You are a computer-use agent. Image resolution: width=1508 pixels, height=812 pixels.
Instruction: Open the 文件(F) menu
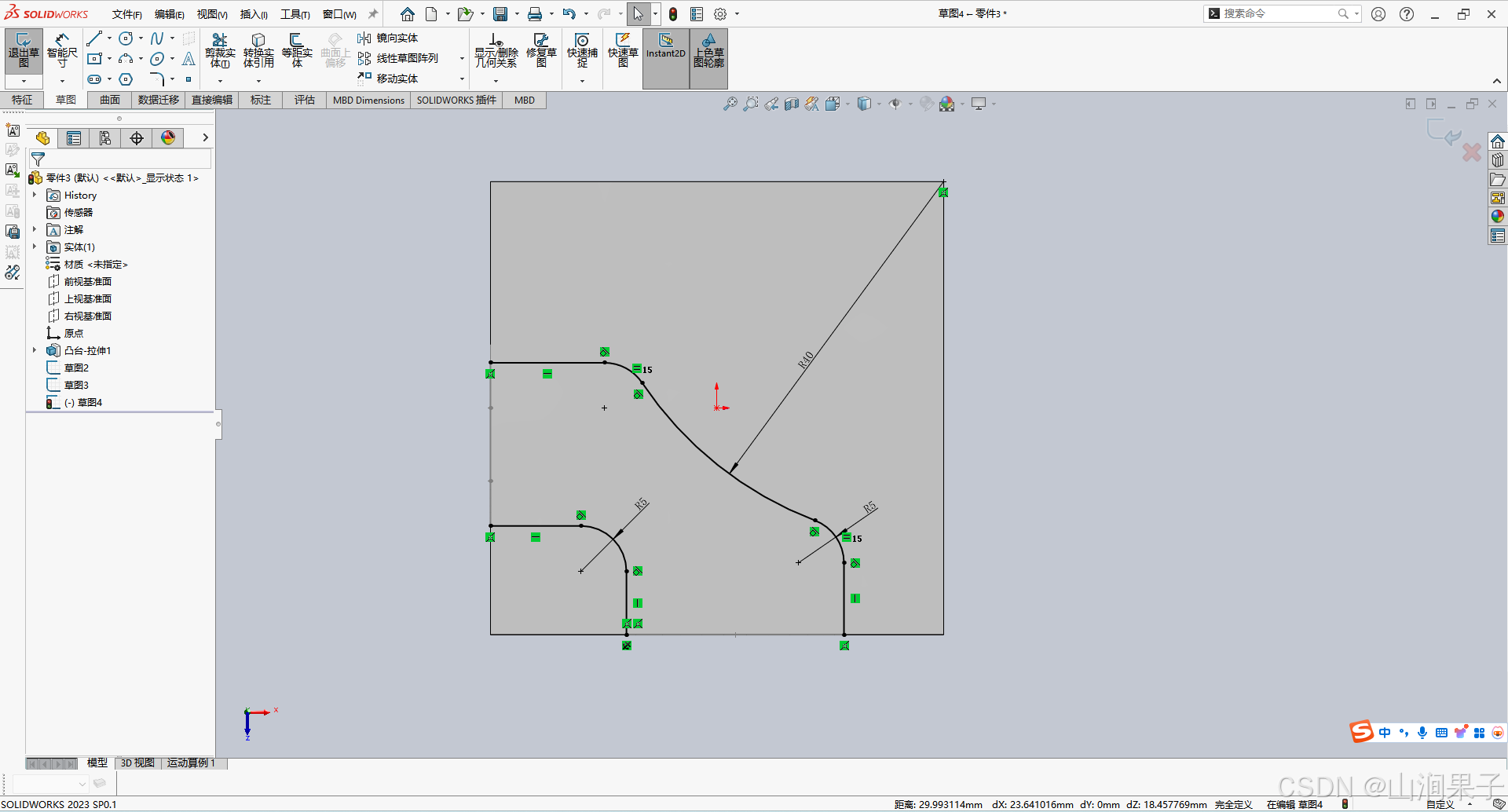(x=127, y=14)
